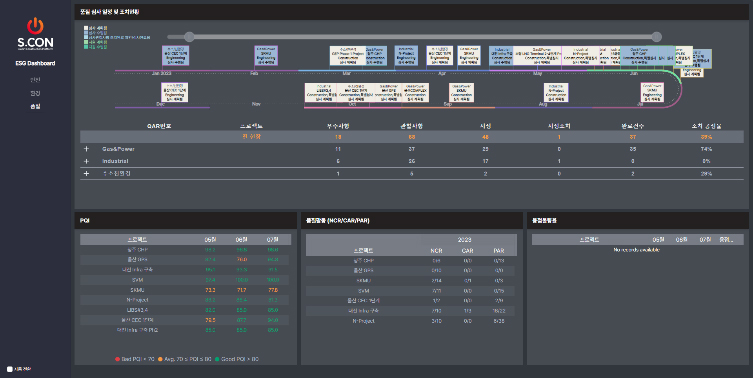This screenshot has height=378, width=753.
Task: Select the SKMU row in PQI table
Action: [185, 290]
